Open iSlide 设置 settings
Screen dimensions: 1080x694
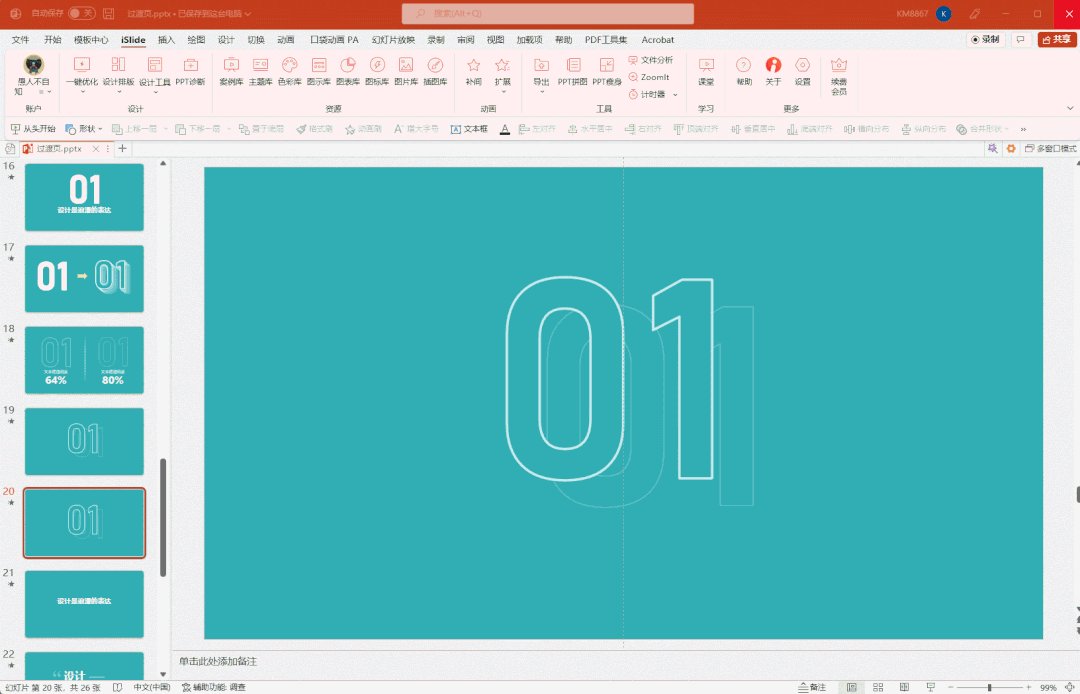pyautogui.click(x=802, y=70)
